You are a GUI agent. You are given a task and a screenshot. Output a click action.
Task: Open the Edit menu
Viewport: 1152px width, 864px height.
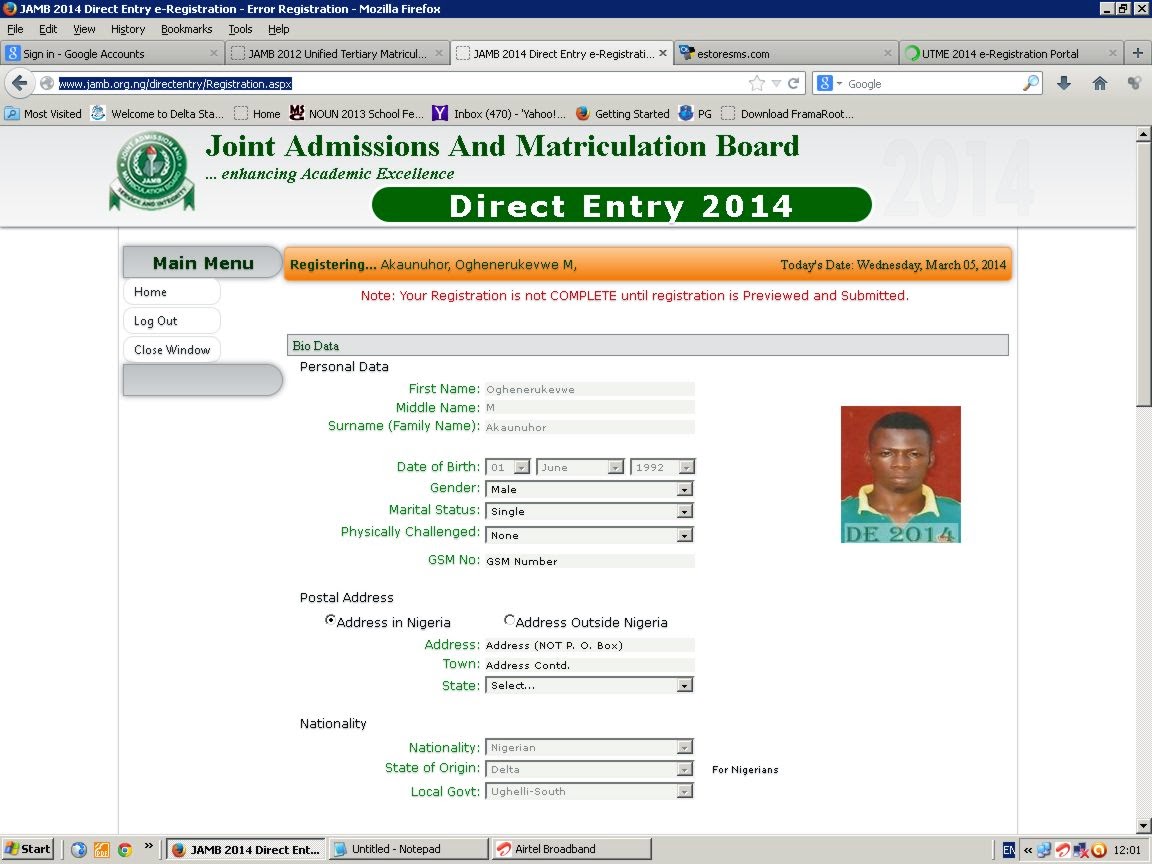point(48,29)
